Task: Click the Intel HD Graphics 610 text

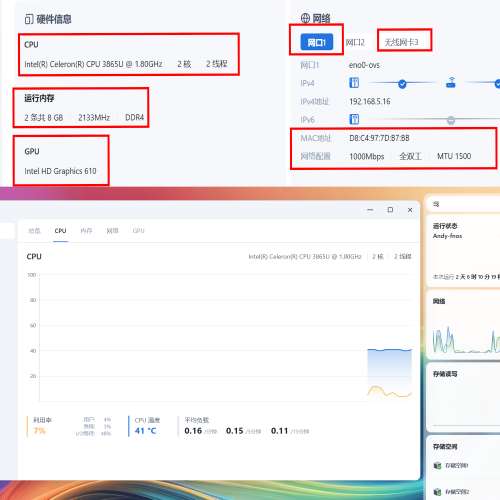Action: point(60,171)
